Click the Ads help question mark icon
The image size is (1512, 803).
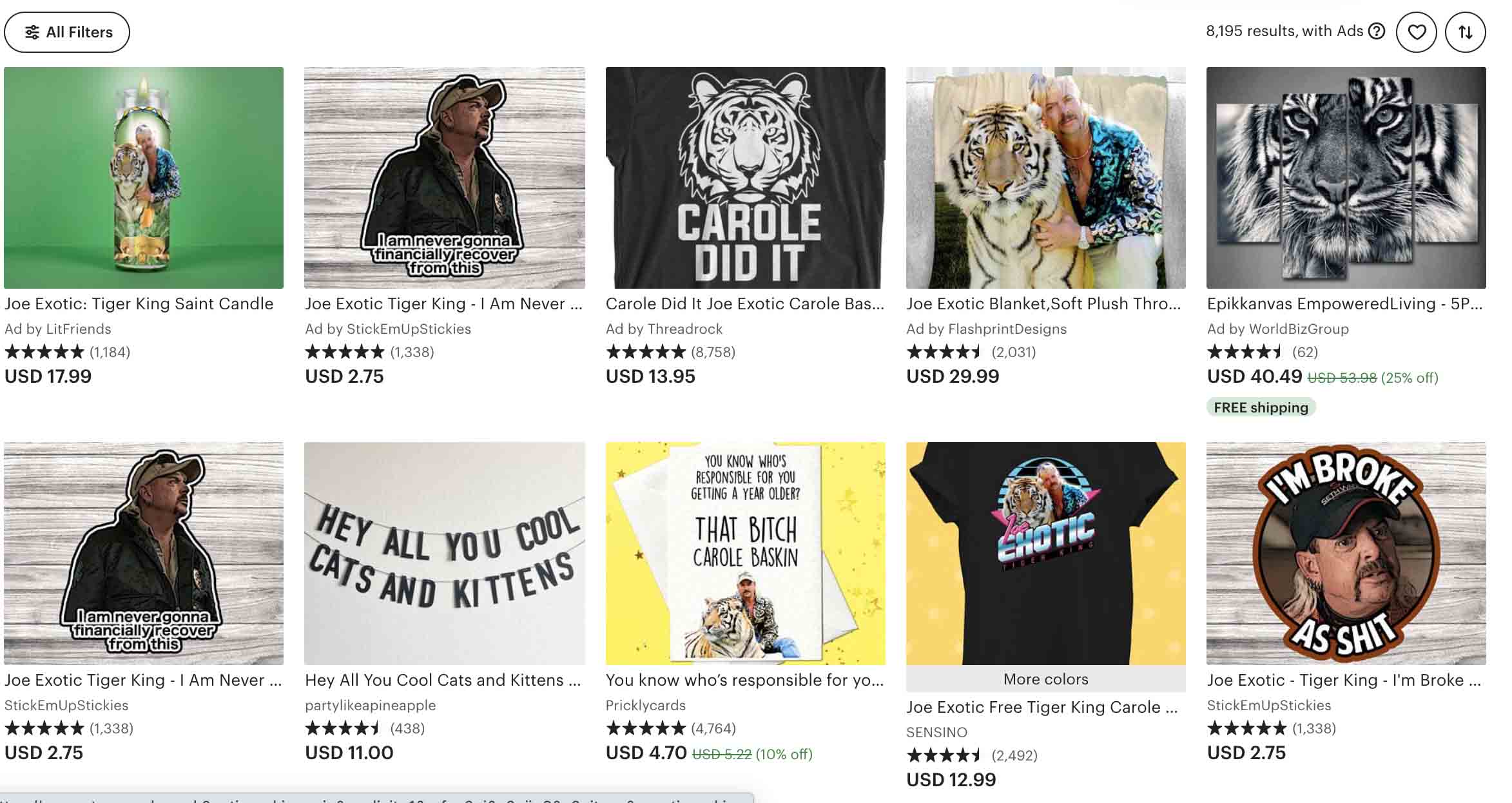click(1376, 31)
